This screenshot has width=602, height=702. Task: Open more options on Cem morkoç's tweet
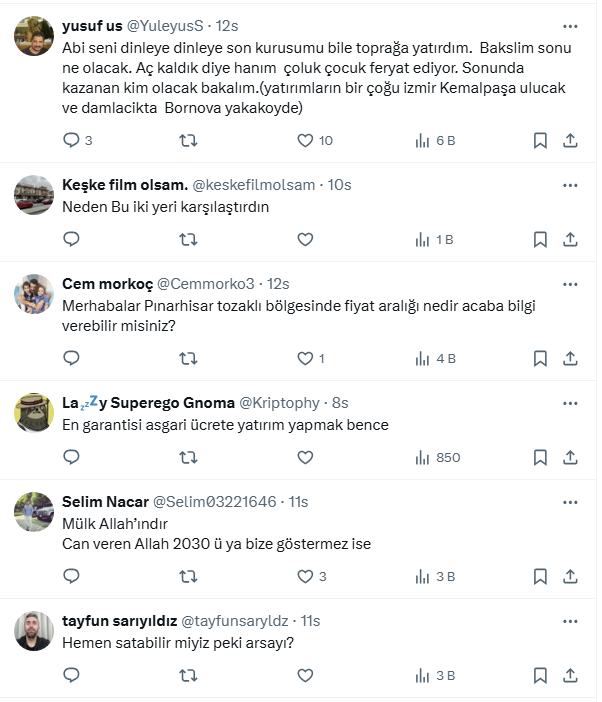[570, 283]
